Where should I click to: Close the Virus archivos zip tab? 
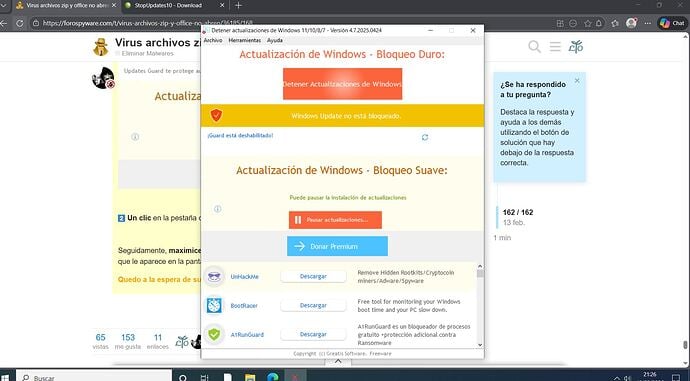tap(114, 5)
